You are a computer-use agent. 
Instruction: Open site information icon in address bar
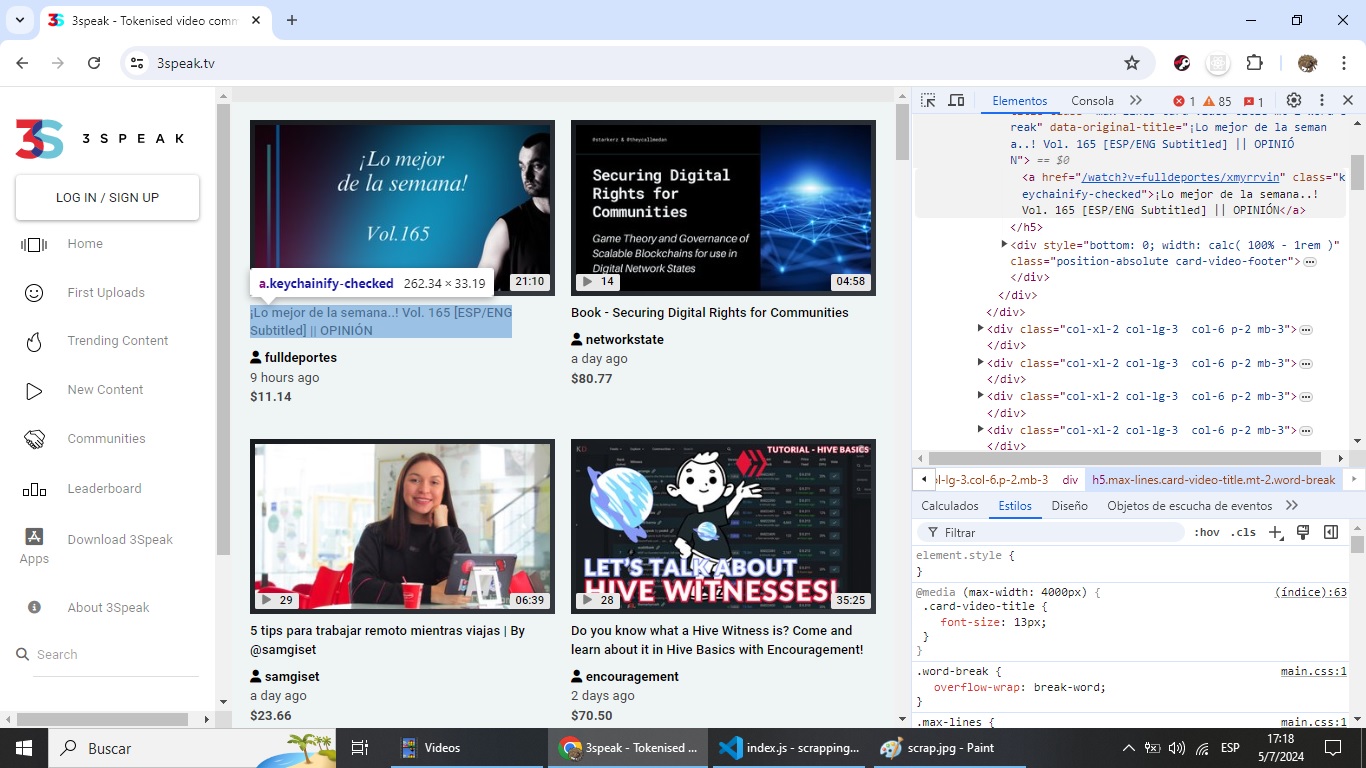pos(138,63)
